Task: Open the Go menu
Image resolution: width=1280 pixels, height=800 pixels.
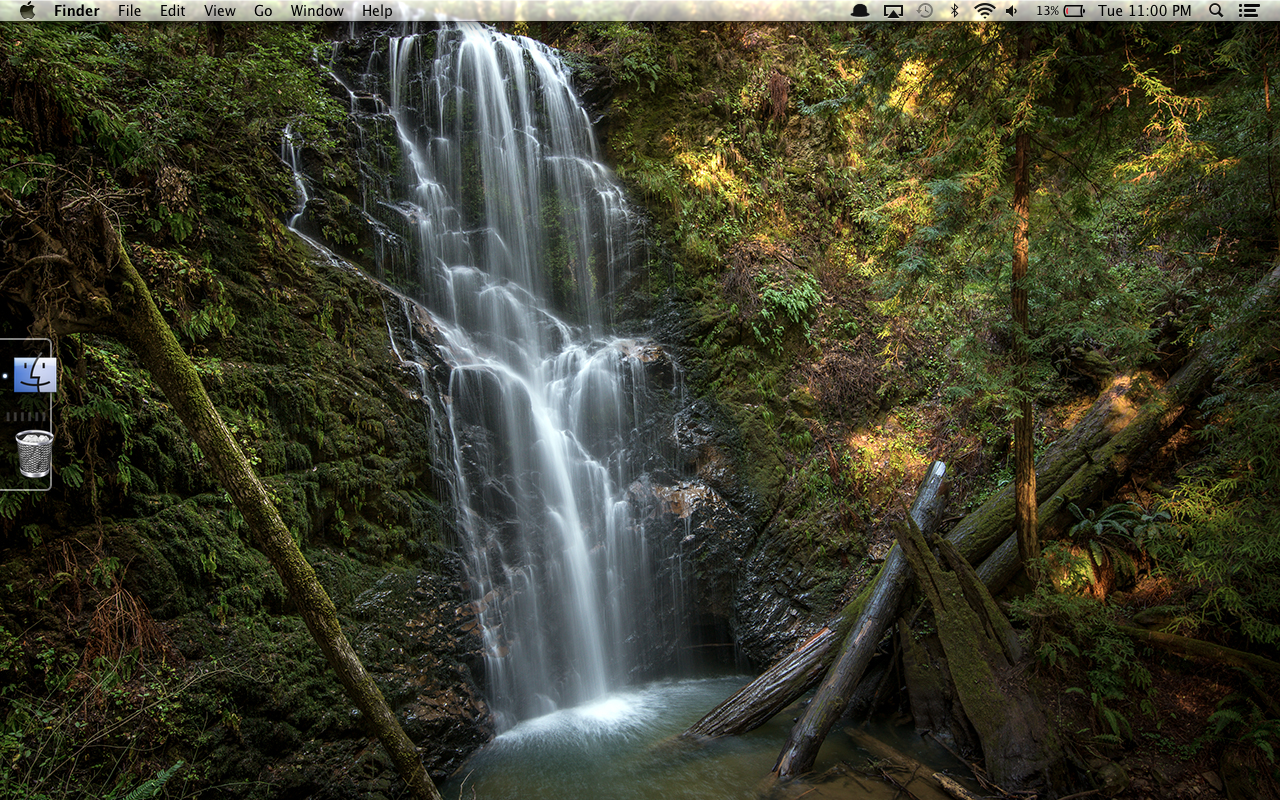Action: (263, 11)
